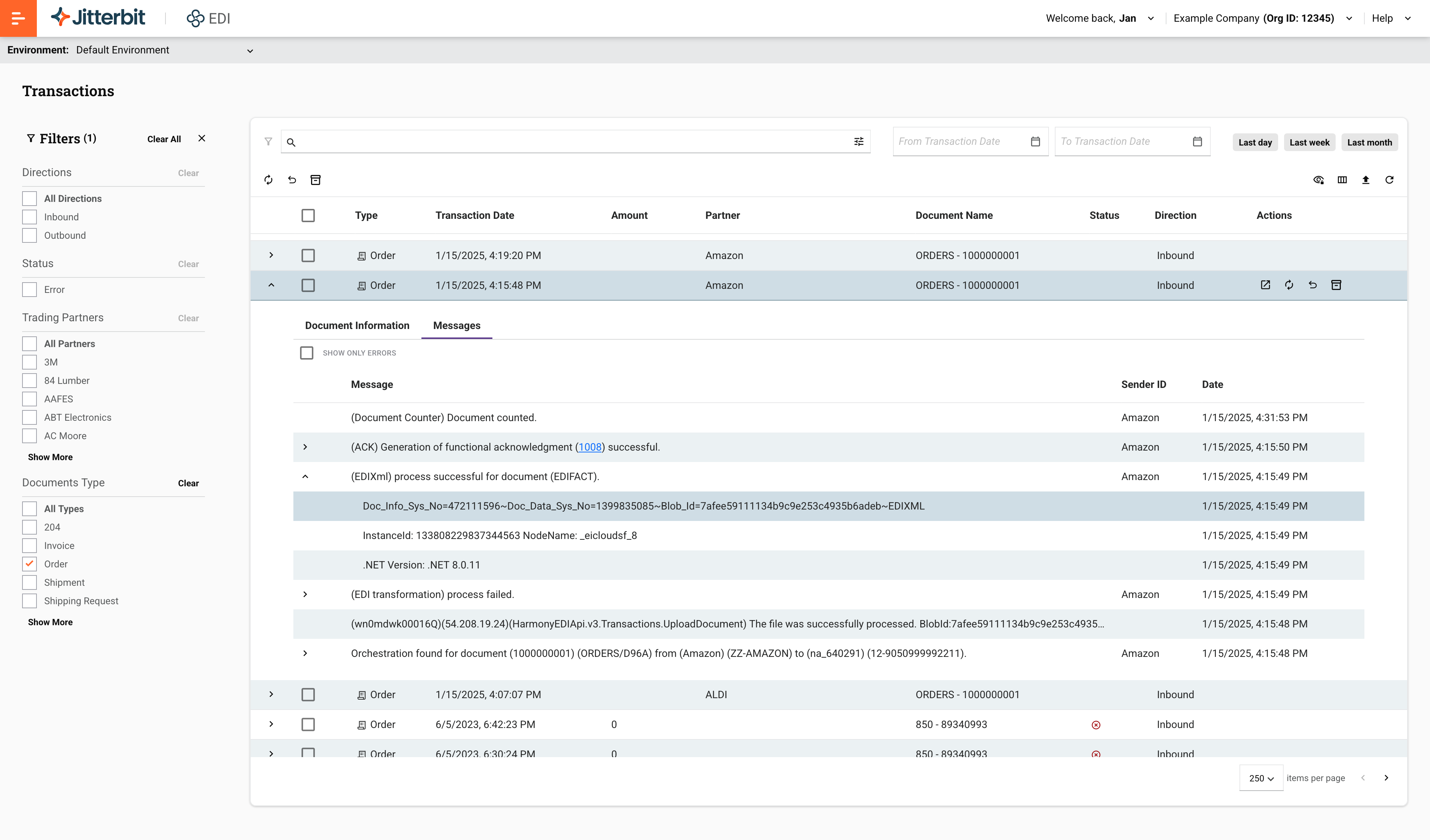Viewport: 1430px width, 840px height.
Task: Uncheck the Order document type filter
Action: 29,564
